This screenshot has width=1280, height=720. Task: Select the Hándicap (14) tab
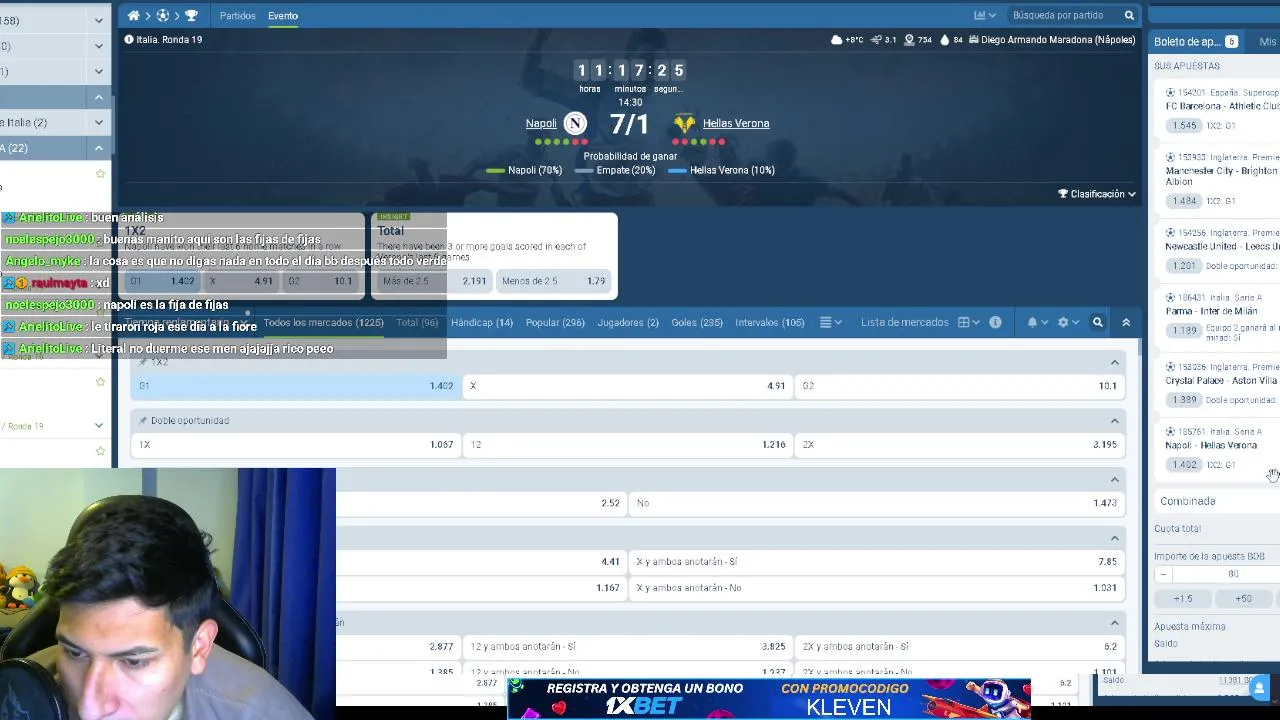click(x=482, y=323)
